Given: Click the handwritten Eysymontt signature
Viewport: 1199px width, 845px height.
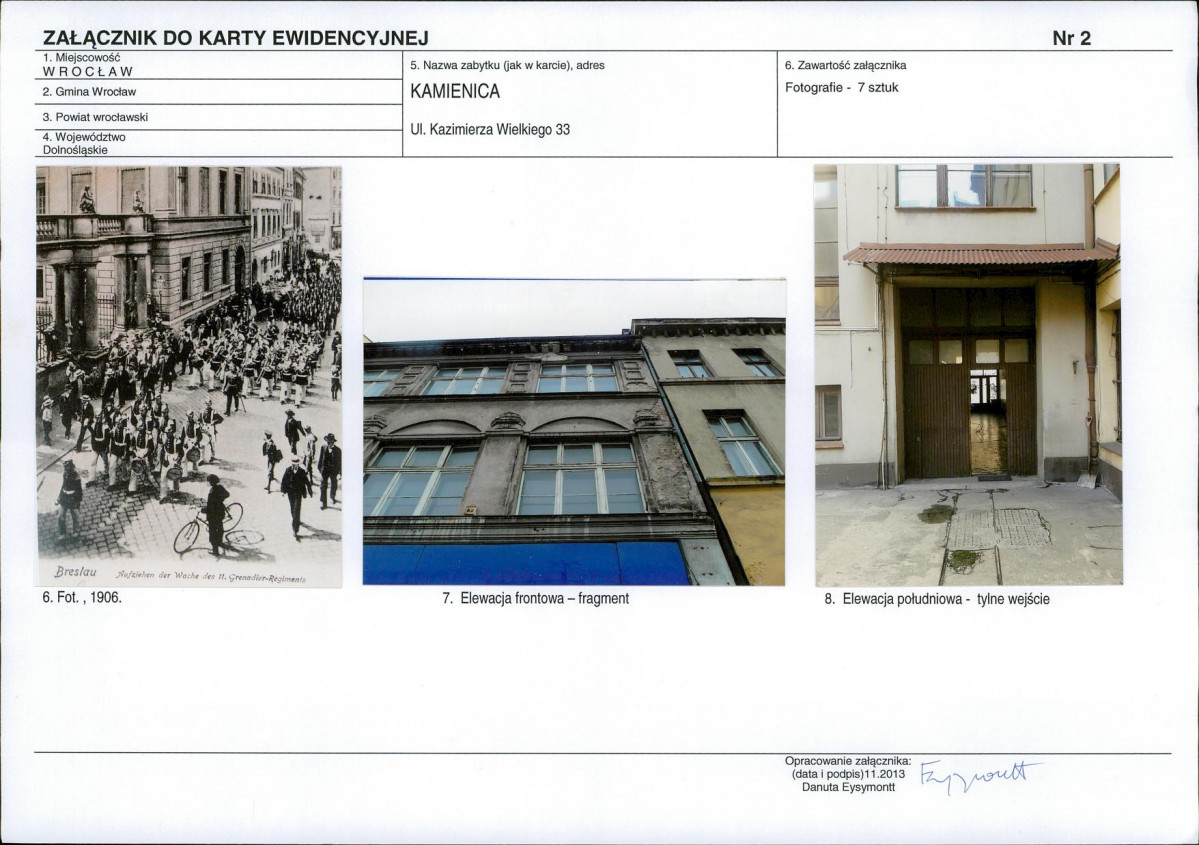Looking at the screenshot, I should coord(980,776).
